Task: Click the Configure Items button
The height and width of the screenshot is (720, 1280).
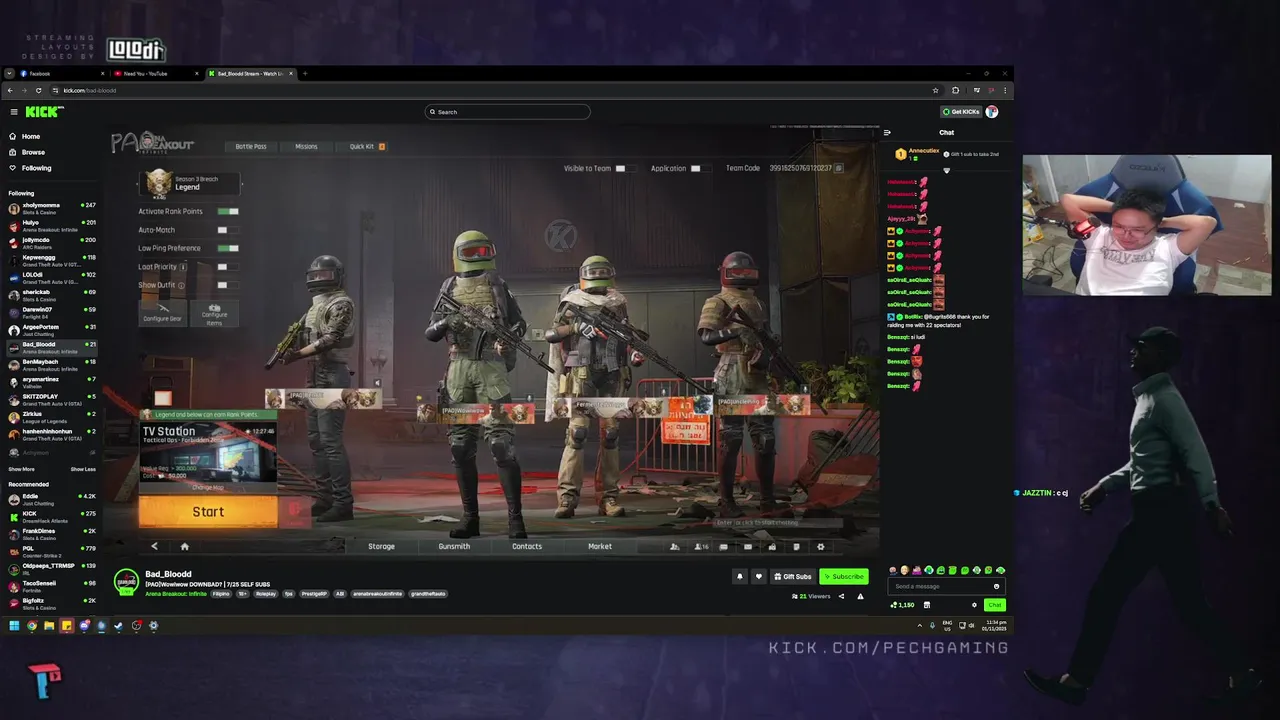Action: pyautogui.click(x=214, y=313)
